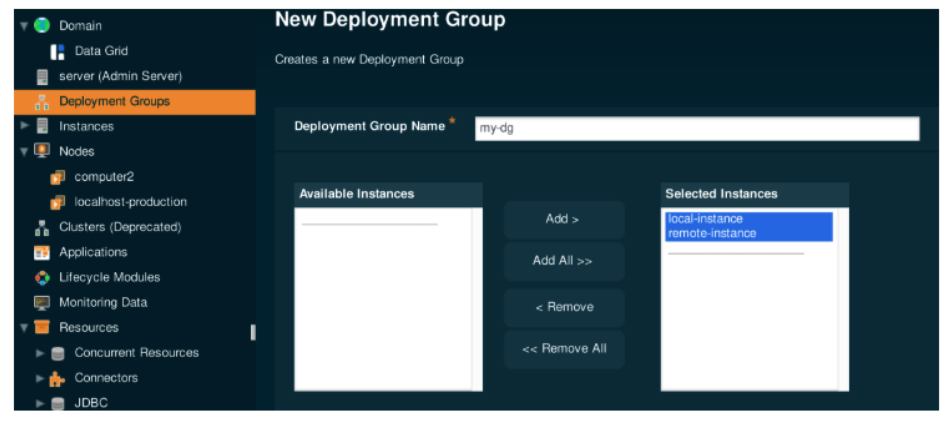Screen dimensions: 947x422
Task: Collapse the Domain tree node
Action: (x=24, y=25)
